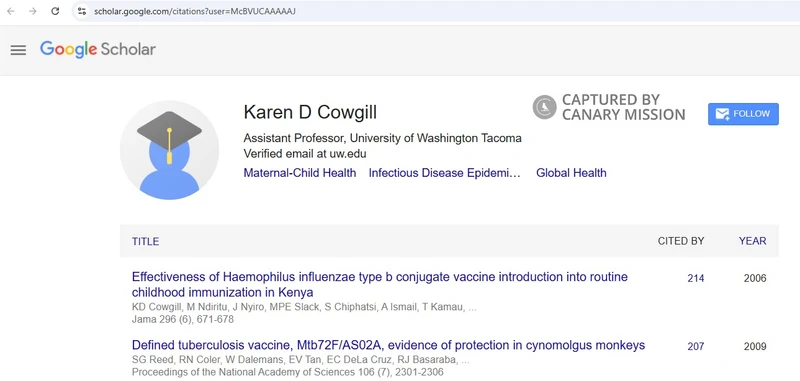Select text 'Verified email at uw.edu'
This screenshot has height=381, width=800.
pos(305,154)
